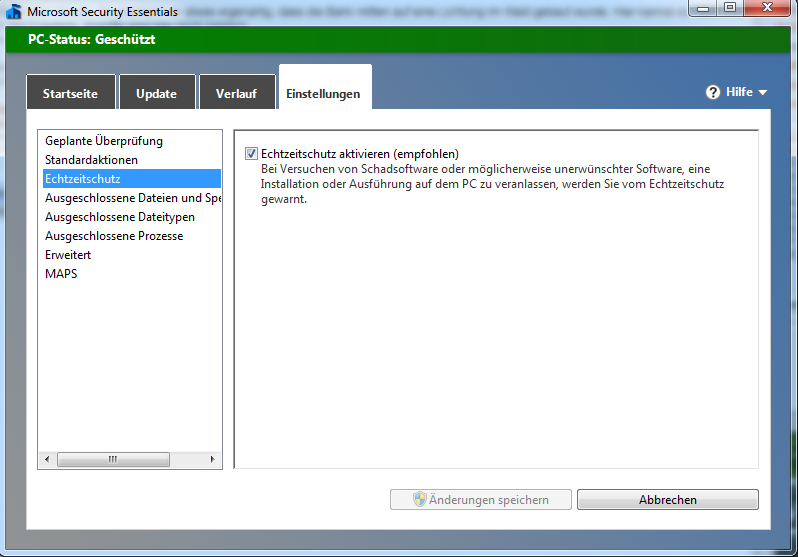The height and width of the screenshot is (557, 798).
Task: Open Ausgeschlossene Dateien und Speicherorte entry
Action: point(132,198)
